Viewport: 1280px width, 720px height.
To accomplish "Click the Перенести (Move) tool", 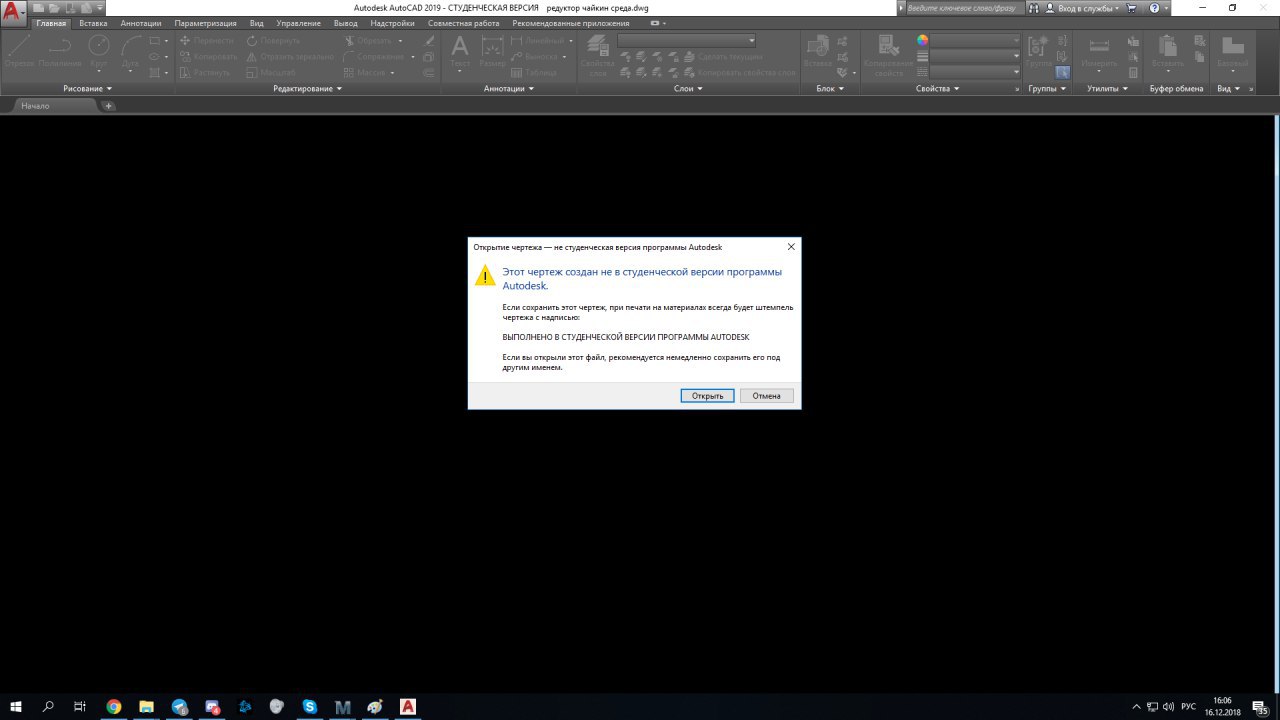I will click(x=207, y=41).
